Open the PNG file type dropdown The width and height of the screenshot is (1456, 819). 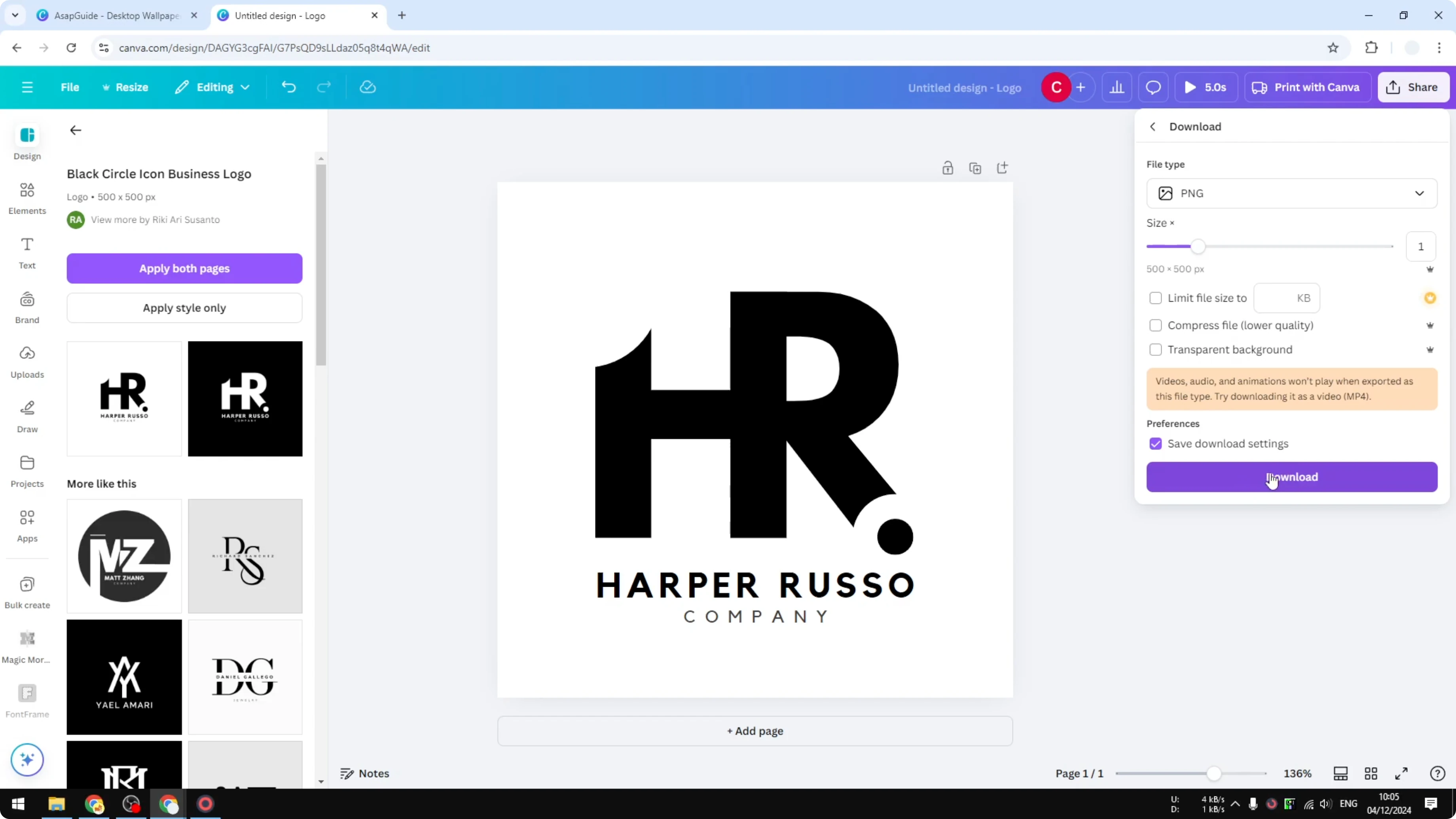1291,193
